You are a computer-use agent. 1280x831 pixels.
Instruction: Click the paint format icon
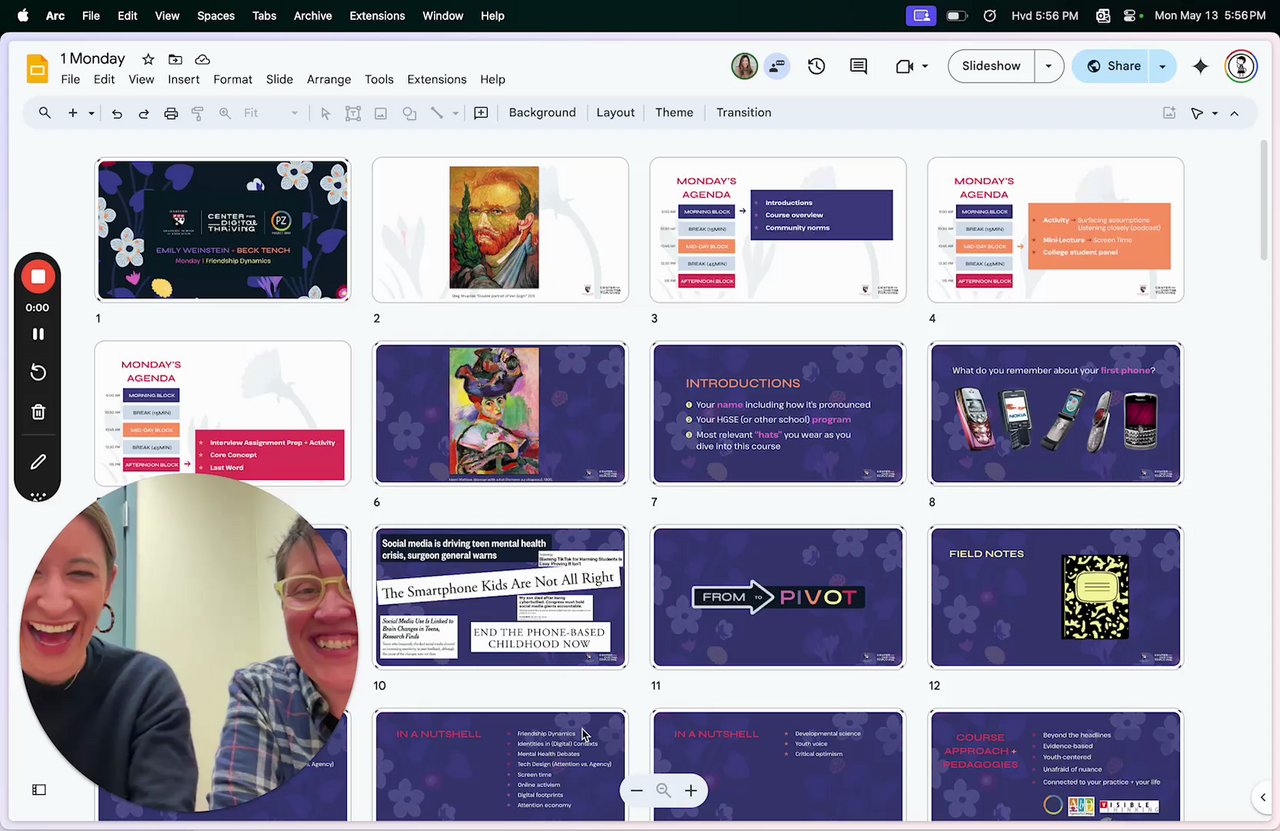point(197,113)
